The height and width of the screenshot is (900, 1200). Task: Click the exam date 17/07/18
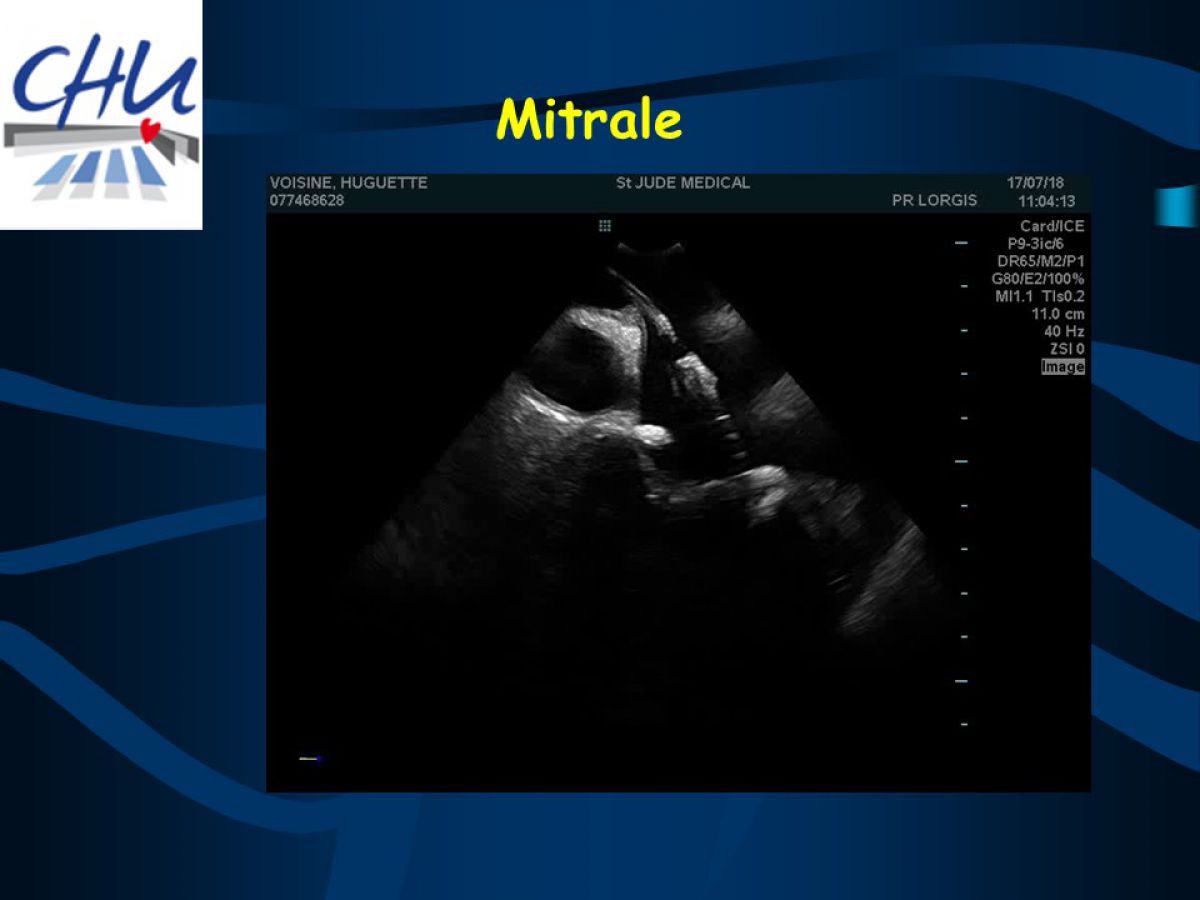tap(1035, 183)
